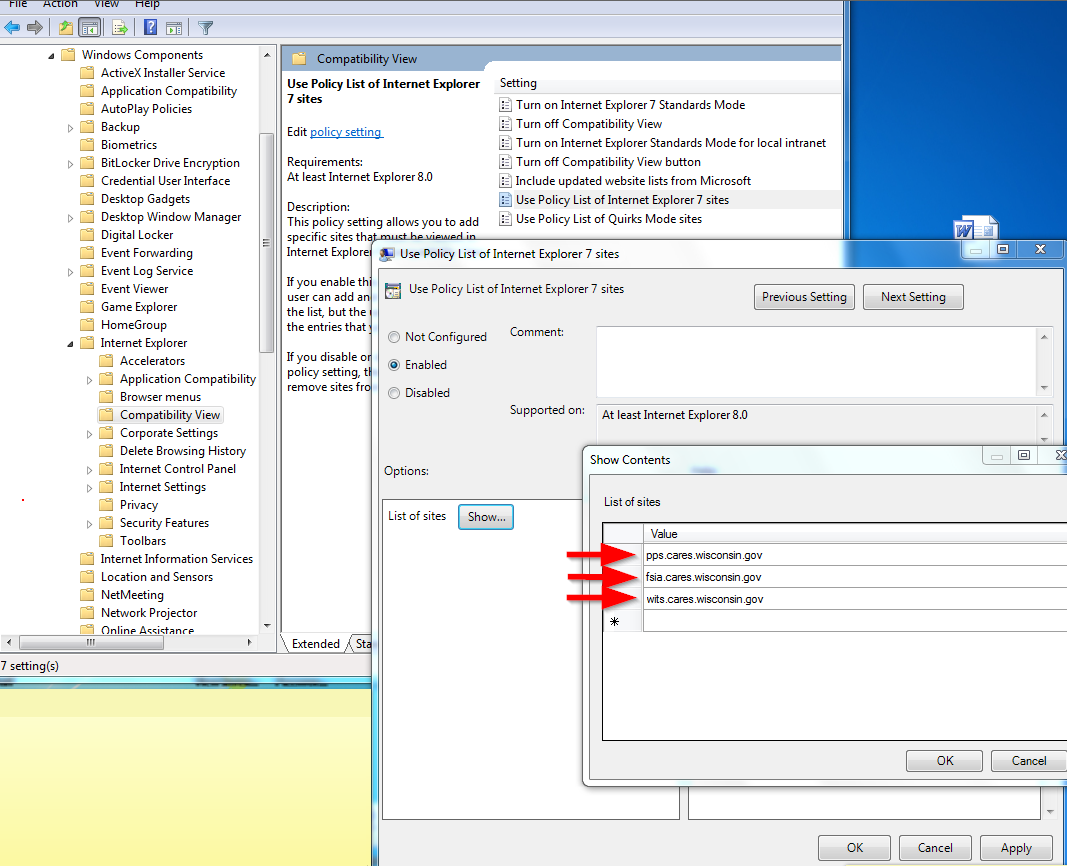Click the Privacy folder icon

click(x=106, y=505)
